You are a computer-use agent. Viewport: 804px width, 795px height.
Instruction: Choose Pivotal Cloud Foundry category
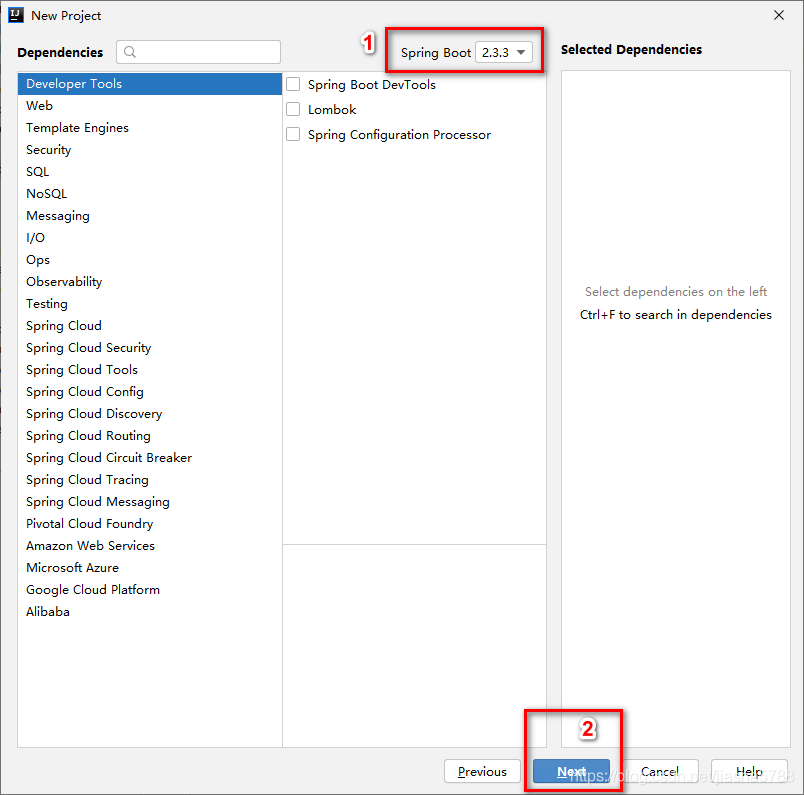(x=150, y=524)
